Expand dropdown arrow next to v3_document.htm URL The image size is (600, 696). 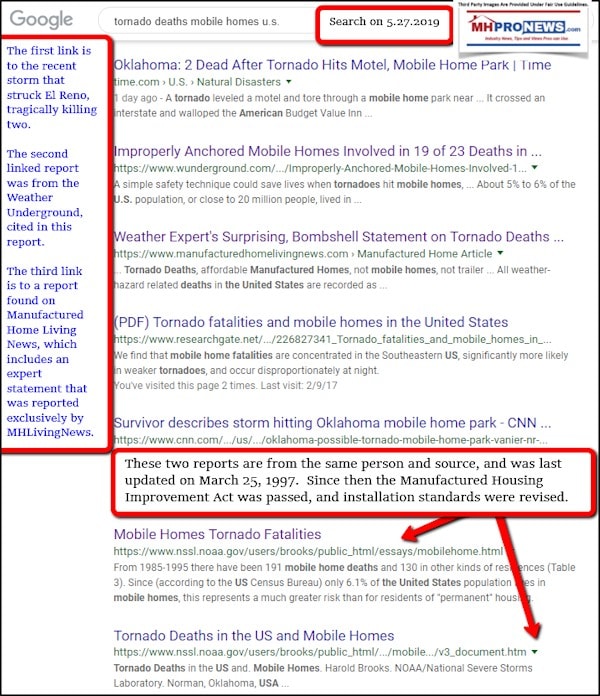(535, 652)
